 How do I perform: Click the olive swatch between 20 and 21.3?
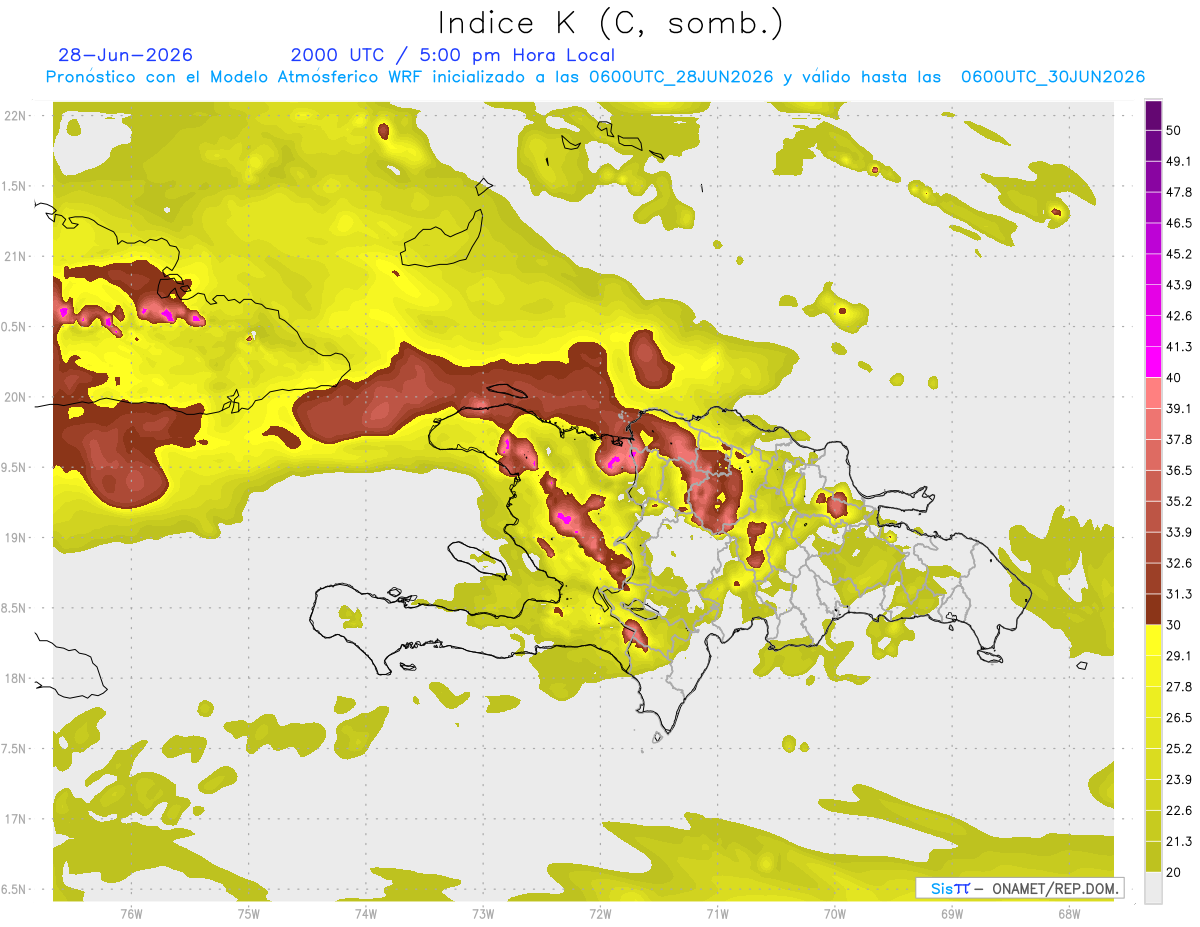1153,856
